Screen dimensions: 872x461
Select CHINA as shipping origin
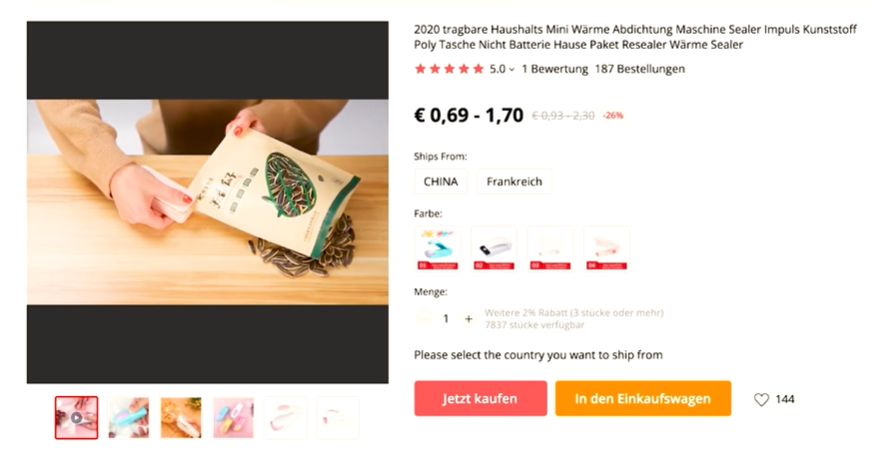(x=440, y=182)
